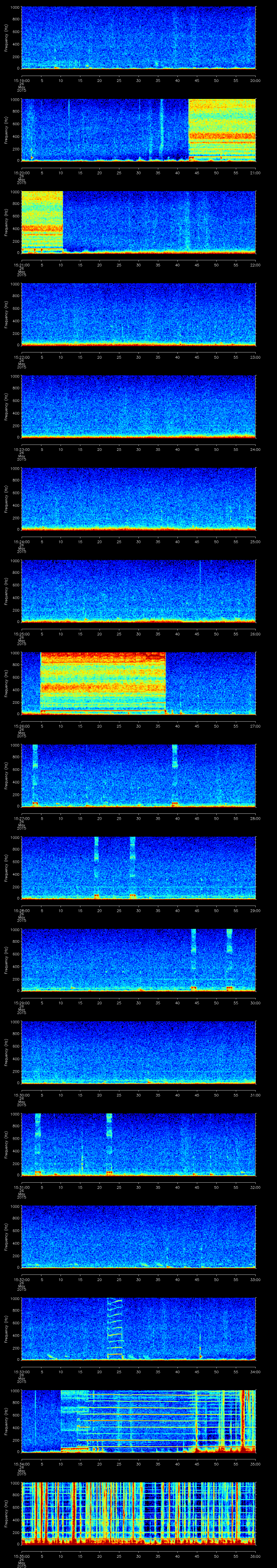Click the 15:24:00 start time label
The width and height of the screenshot is (277, 1568).
pos(21,542)
